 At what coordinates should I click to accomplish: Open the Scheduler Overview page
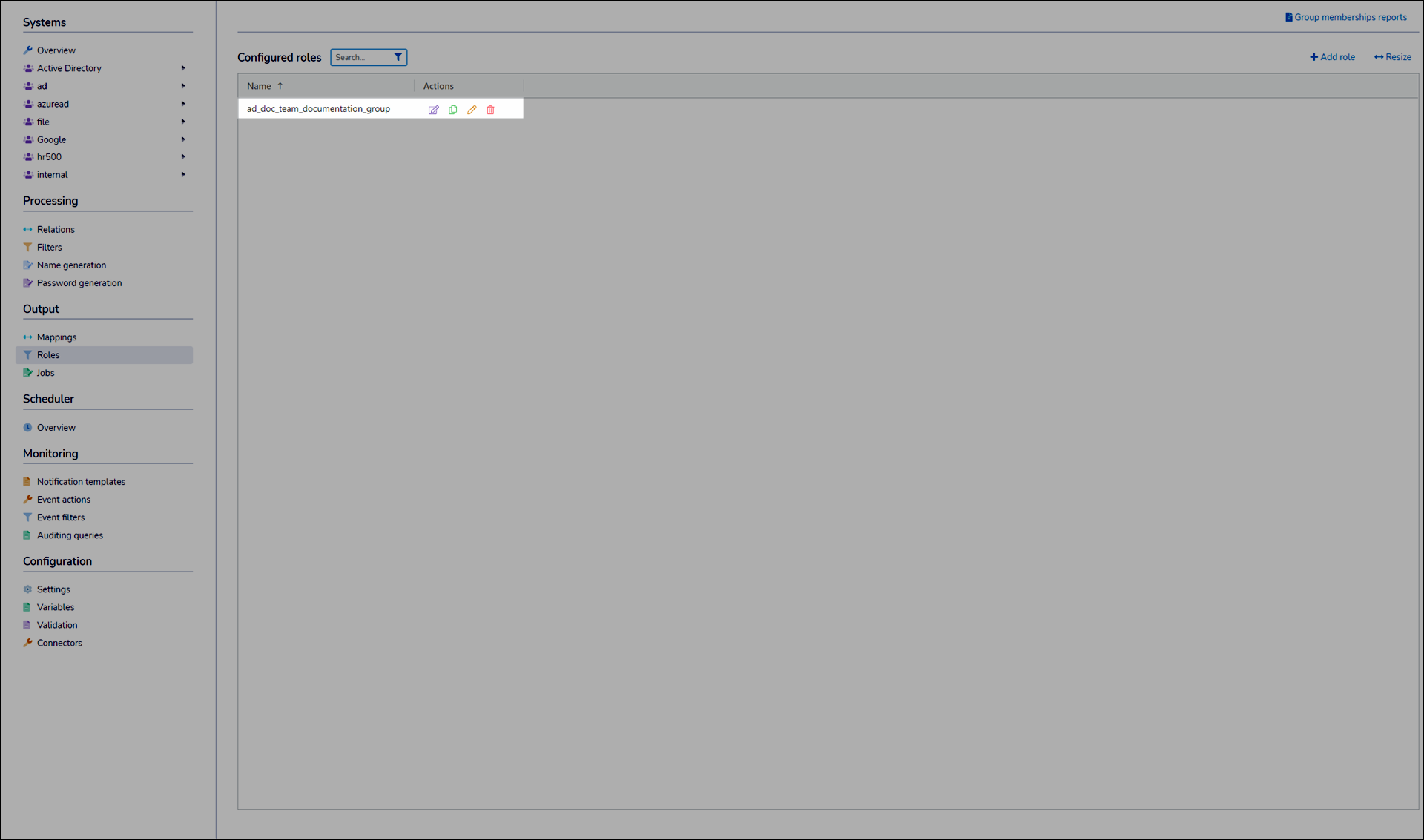(x=56, y=427)
